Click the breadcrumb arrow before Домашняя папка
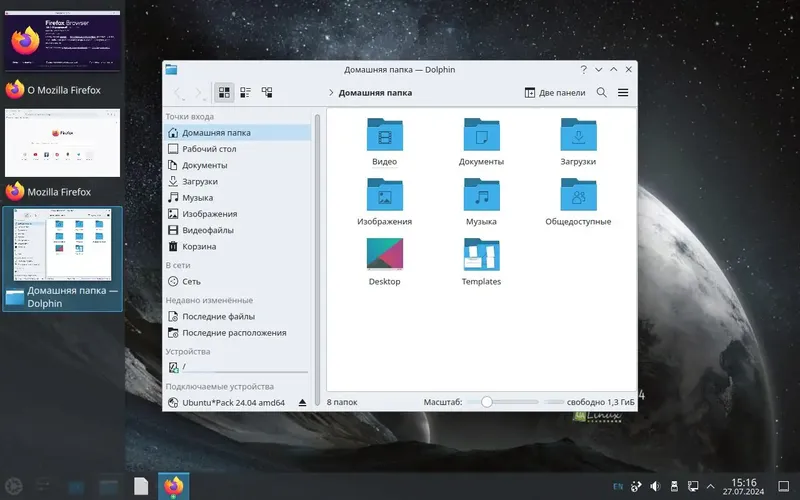 (331, 92)
